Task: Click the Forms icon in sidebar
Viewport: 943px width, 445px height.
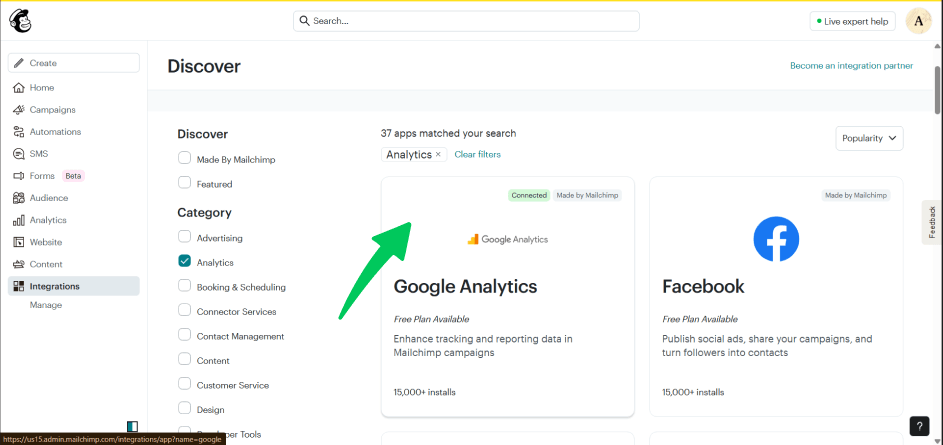Action: click(x=19, y=176)
